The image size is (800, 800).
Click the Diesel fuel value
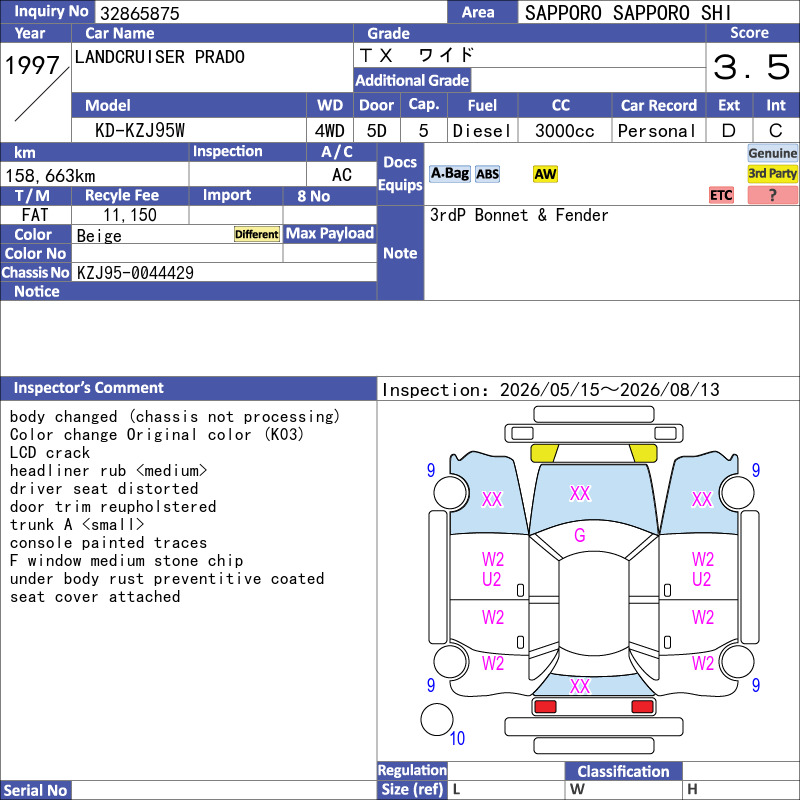482,131
